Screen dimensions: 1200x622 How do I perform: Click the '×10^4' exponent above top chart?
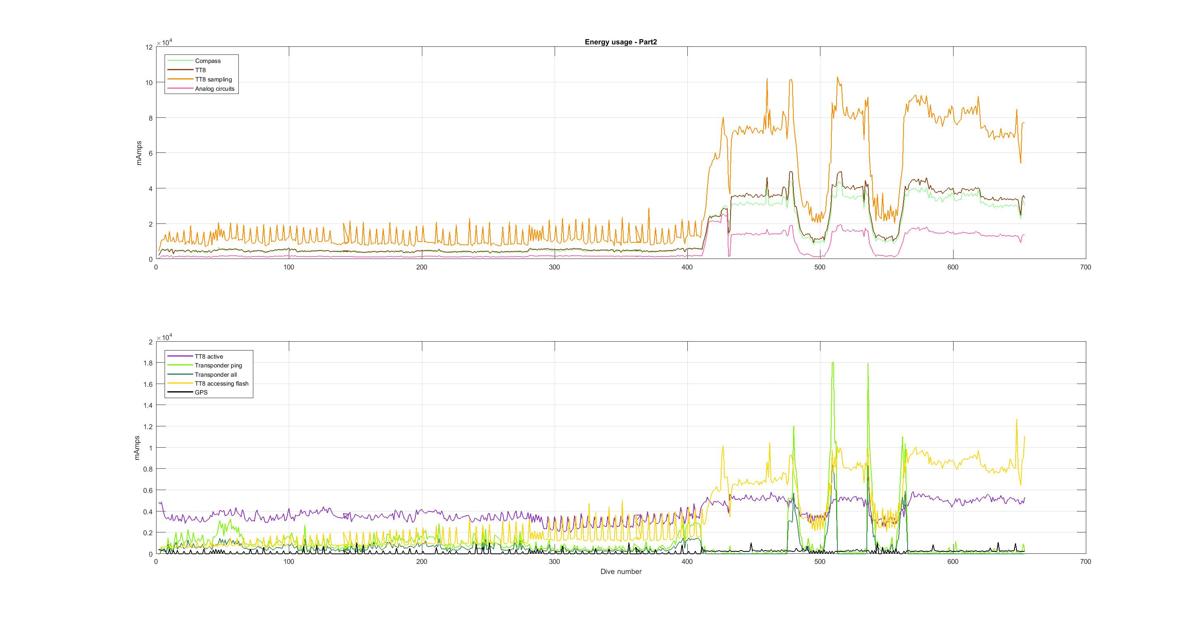165,41
